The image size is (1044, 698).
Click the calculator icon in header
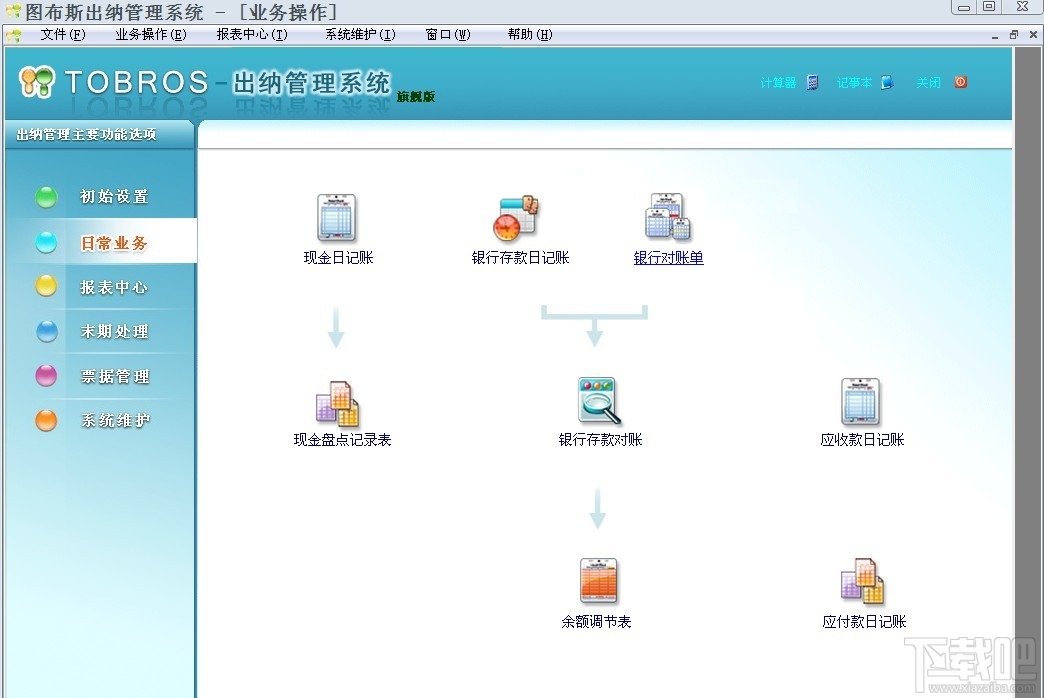coord(812,82)
